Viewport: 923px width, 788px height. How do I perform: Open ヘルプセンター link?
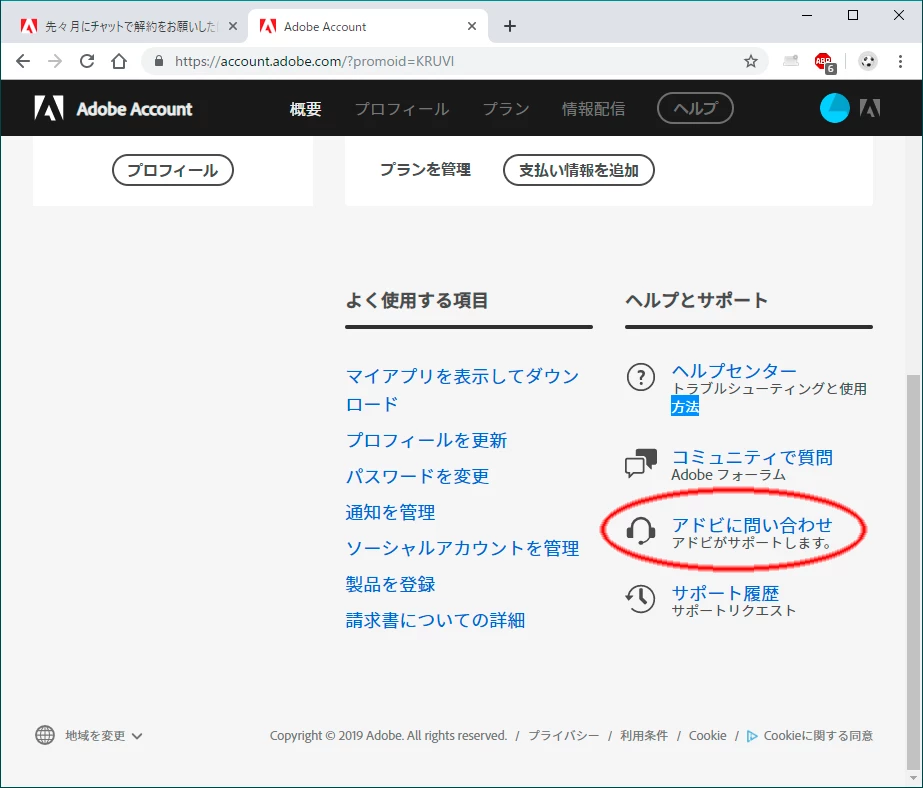click(734, 371)
